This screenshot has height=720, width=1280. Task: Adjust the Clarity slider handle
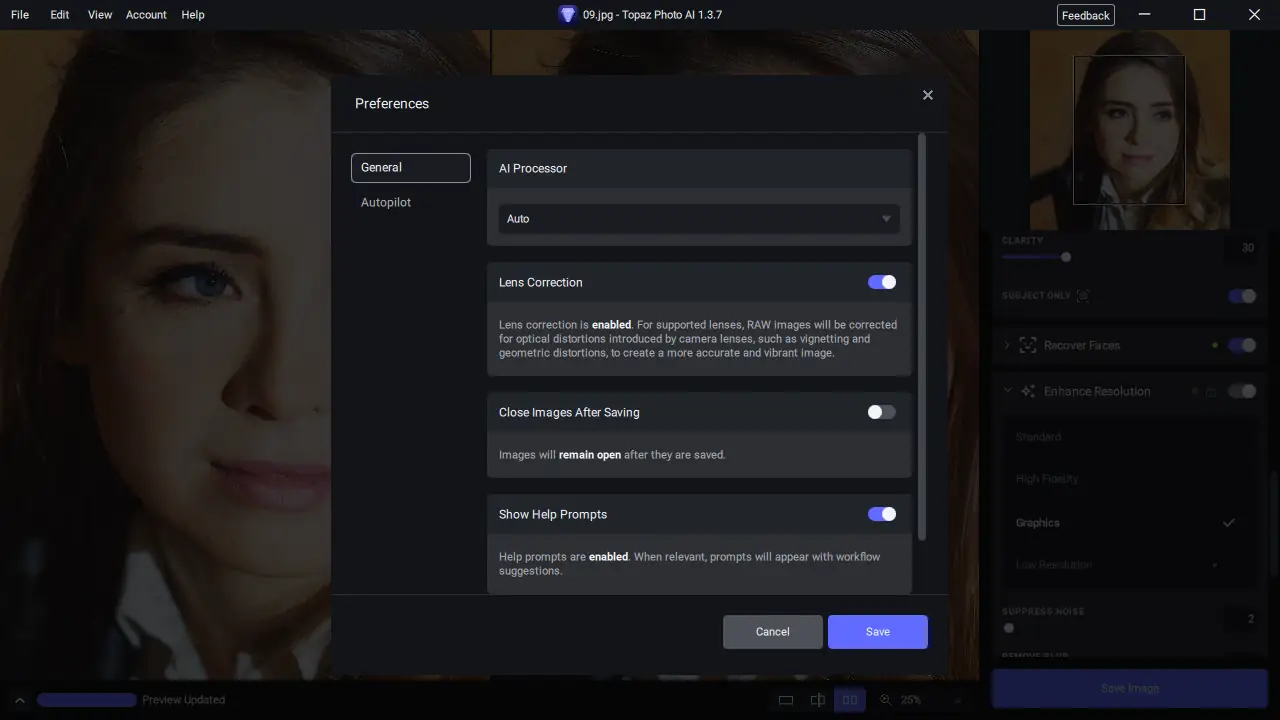coord(1066,257)
